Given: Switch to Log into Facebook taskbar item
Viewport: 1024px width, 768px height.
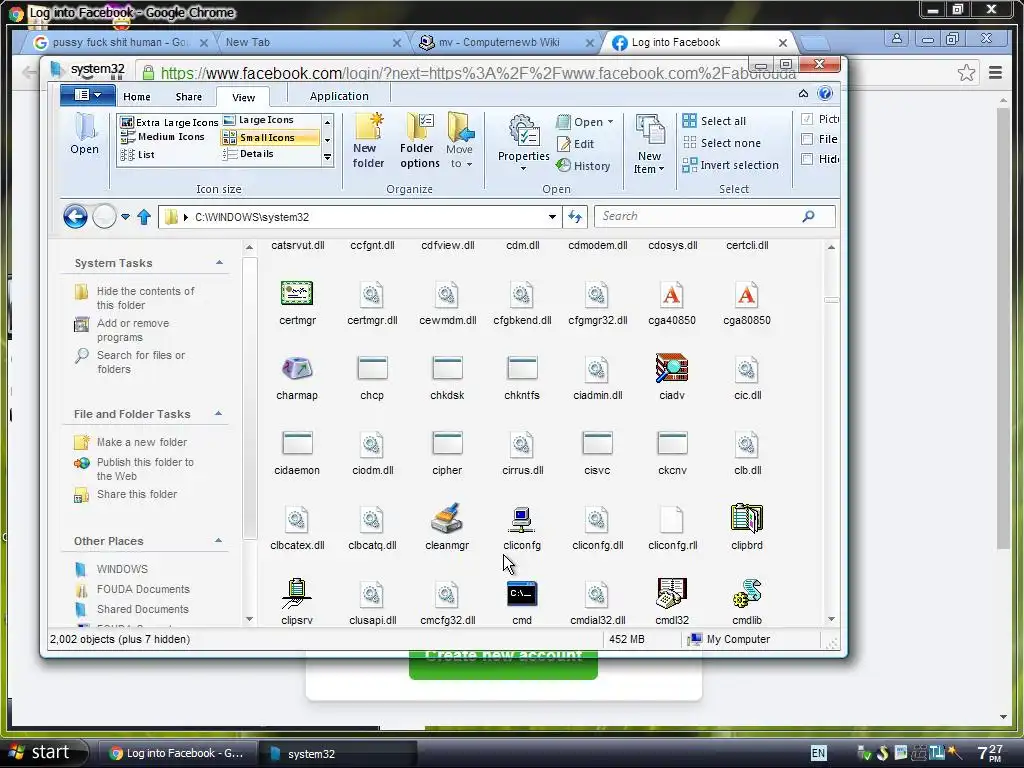Looking at the screenshot, I should pyautogui.click(x=177, y=753).
